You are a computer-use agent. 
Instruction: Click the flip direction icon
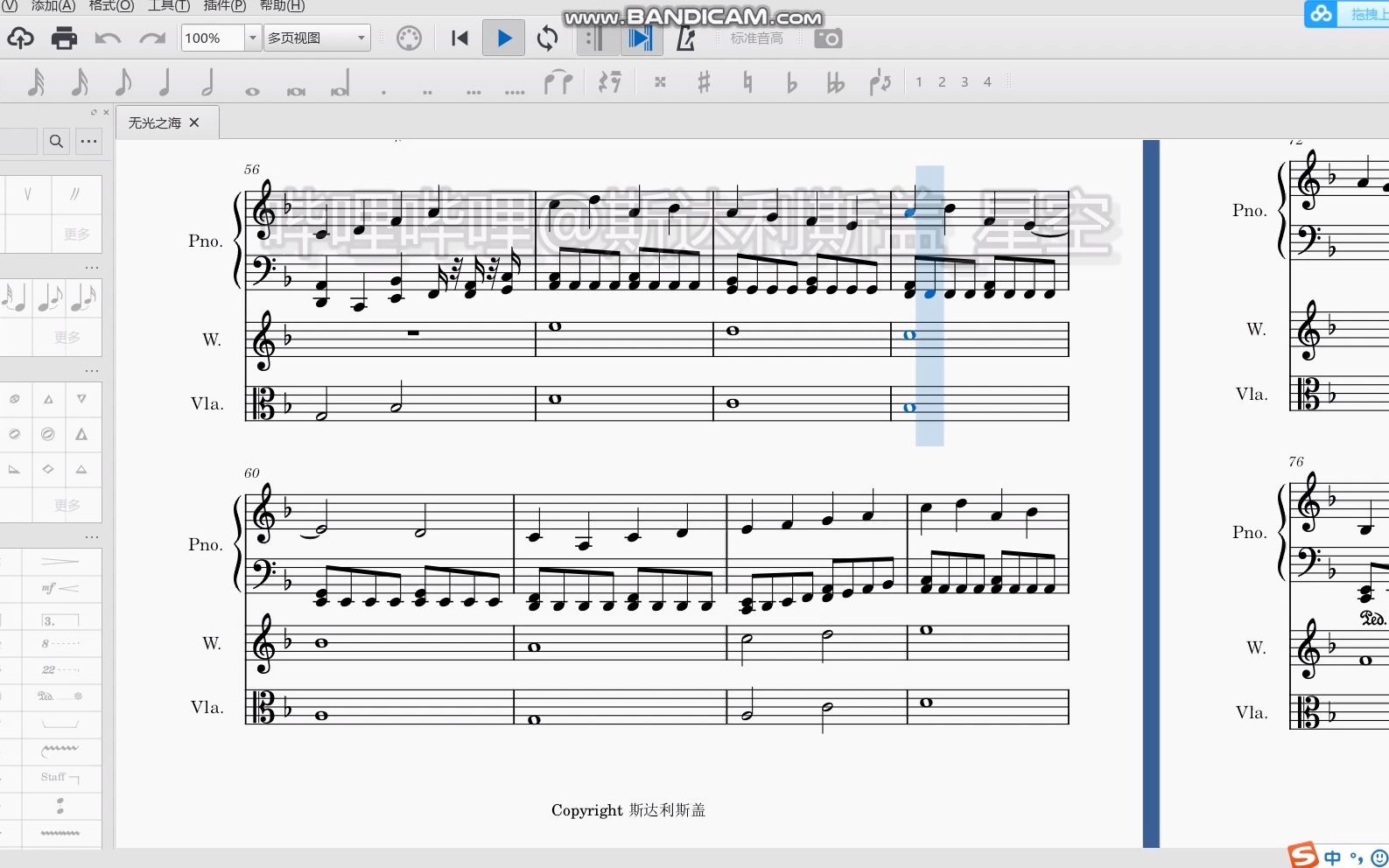(880, 82)
